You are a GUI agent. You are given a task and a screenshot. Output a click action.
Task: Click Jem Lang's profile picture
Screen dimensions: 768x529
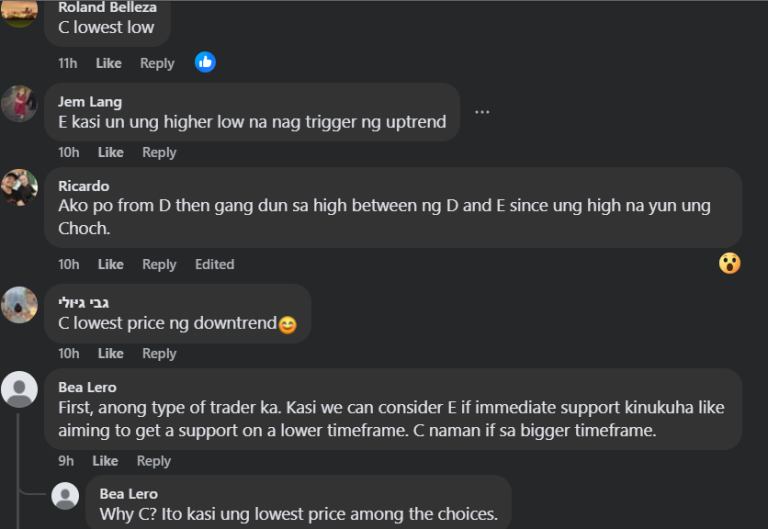click(x=20, y=103)
